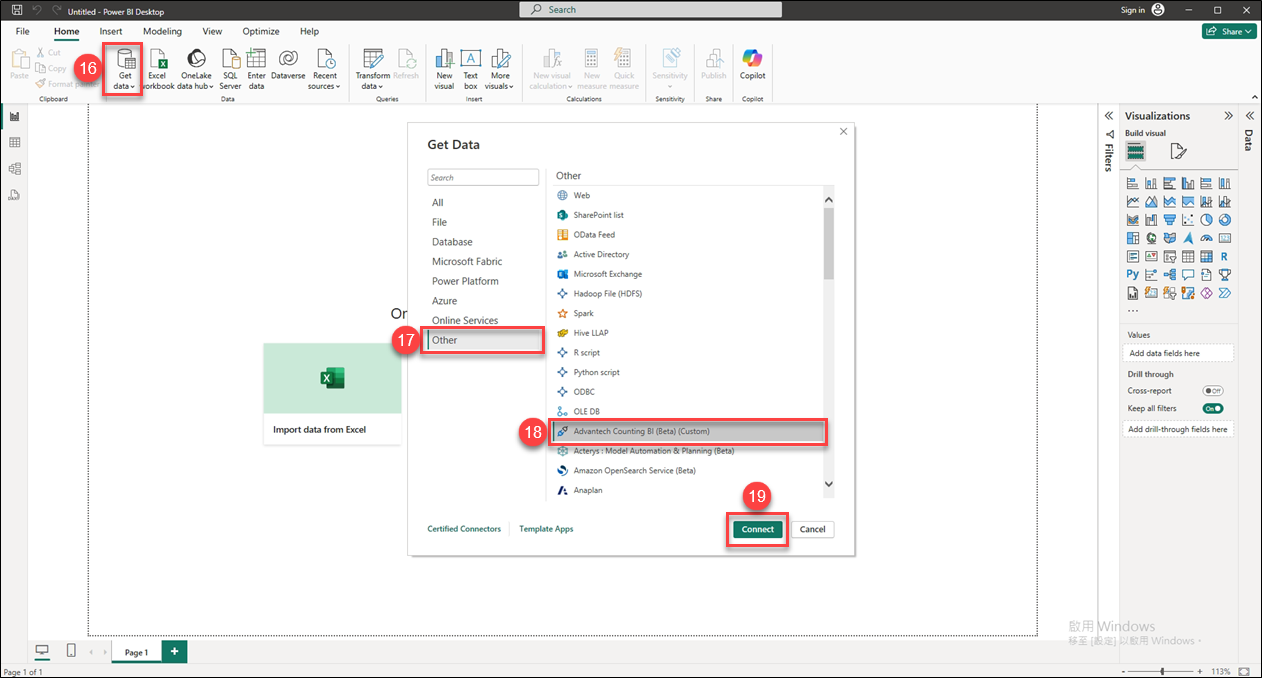Select the Python script connector
Image resolution: width=1262 pixels, height=678 pixels.
click(x=596, y=372)
